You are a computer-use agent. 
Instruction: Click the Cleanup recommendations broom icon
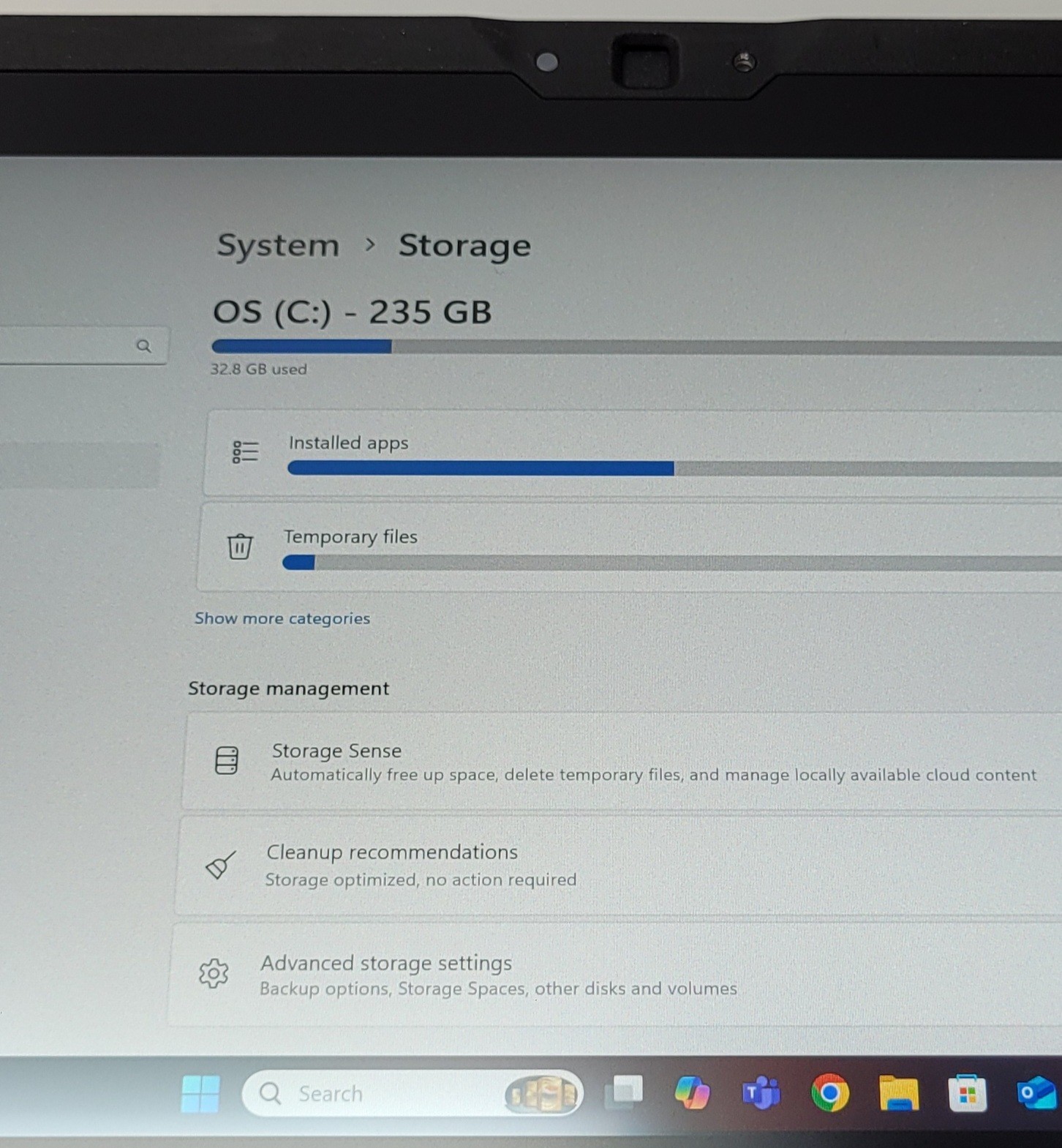220,865
